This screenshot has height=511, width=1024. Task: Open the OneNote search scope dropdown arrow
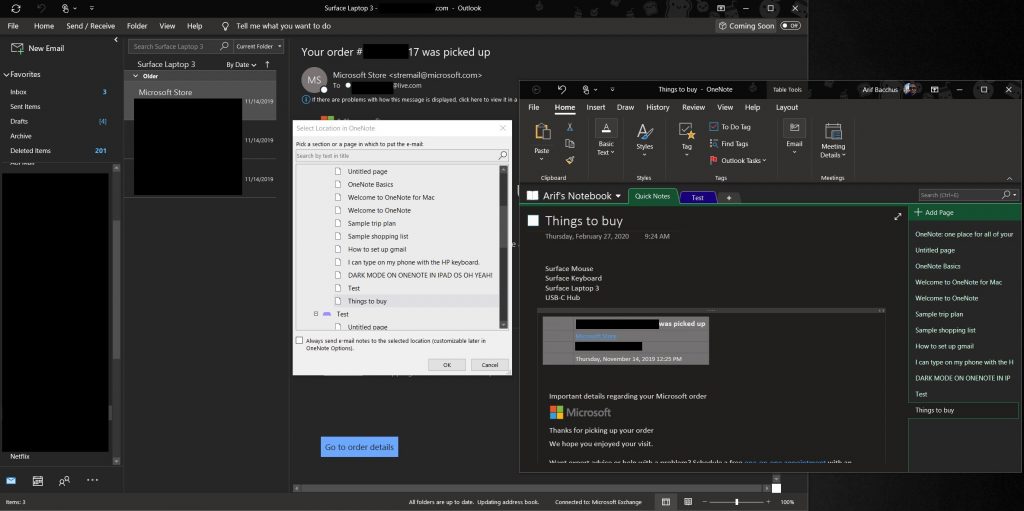[1014, 195]
